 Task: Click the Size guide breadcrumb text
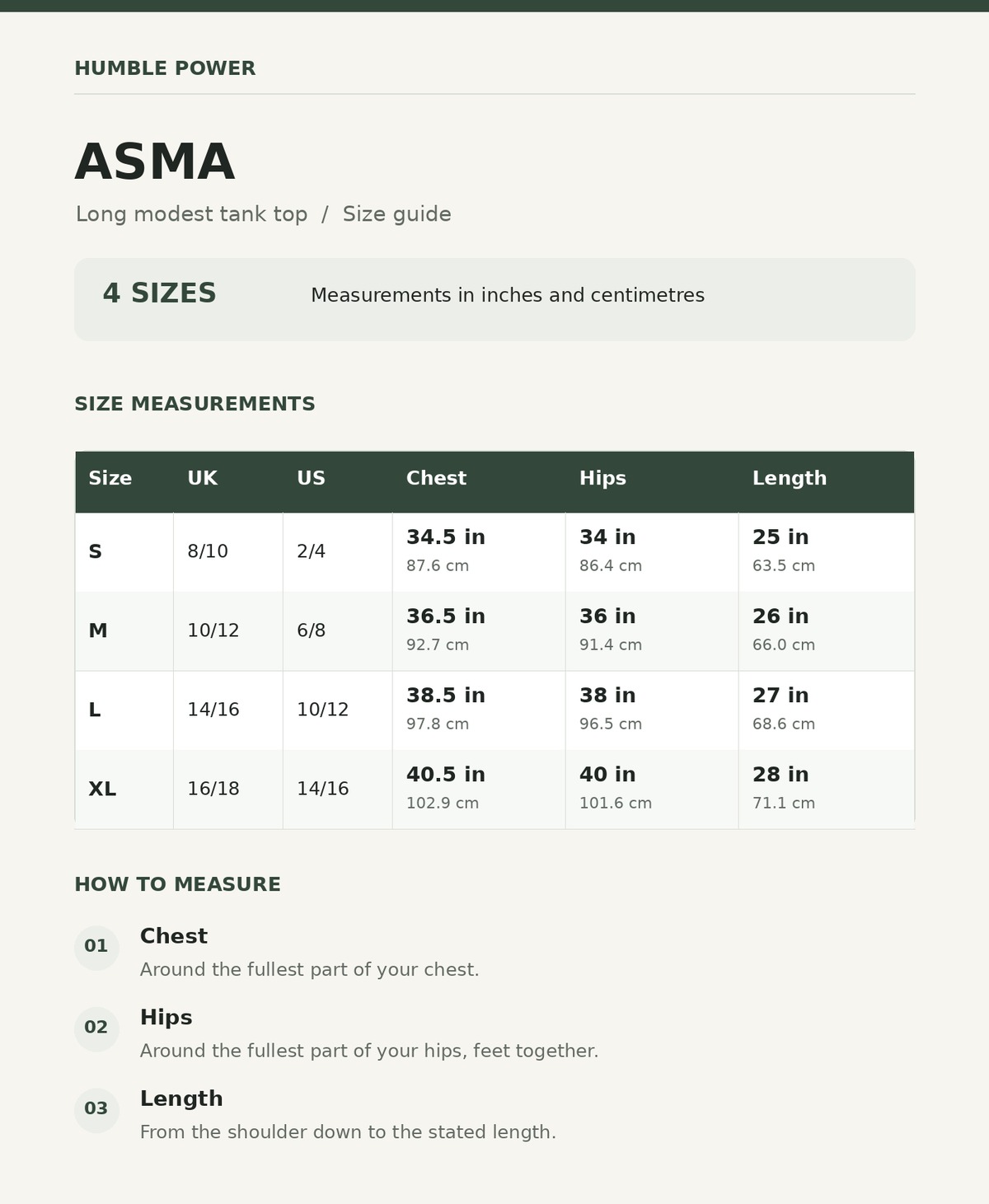396,214
